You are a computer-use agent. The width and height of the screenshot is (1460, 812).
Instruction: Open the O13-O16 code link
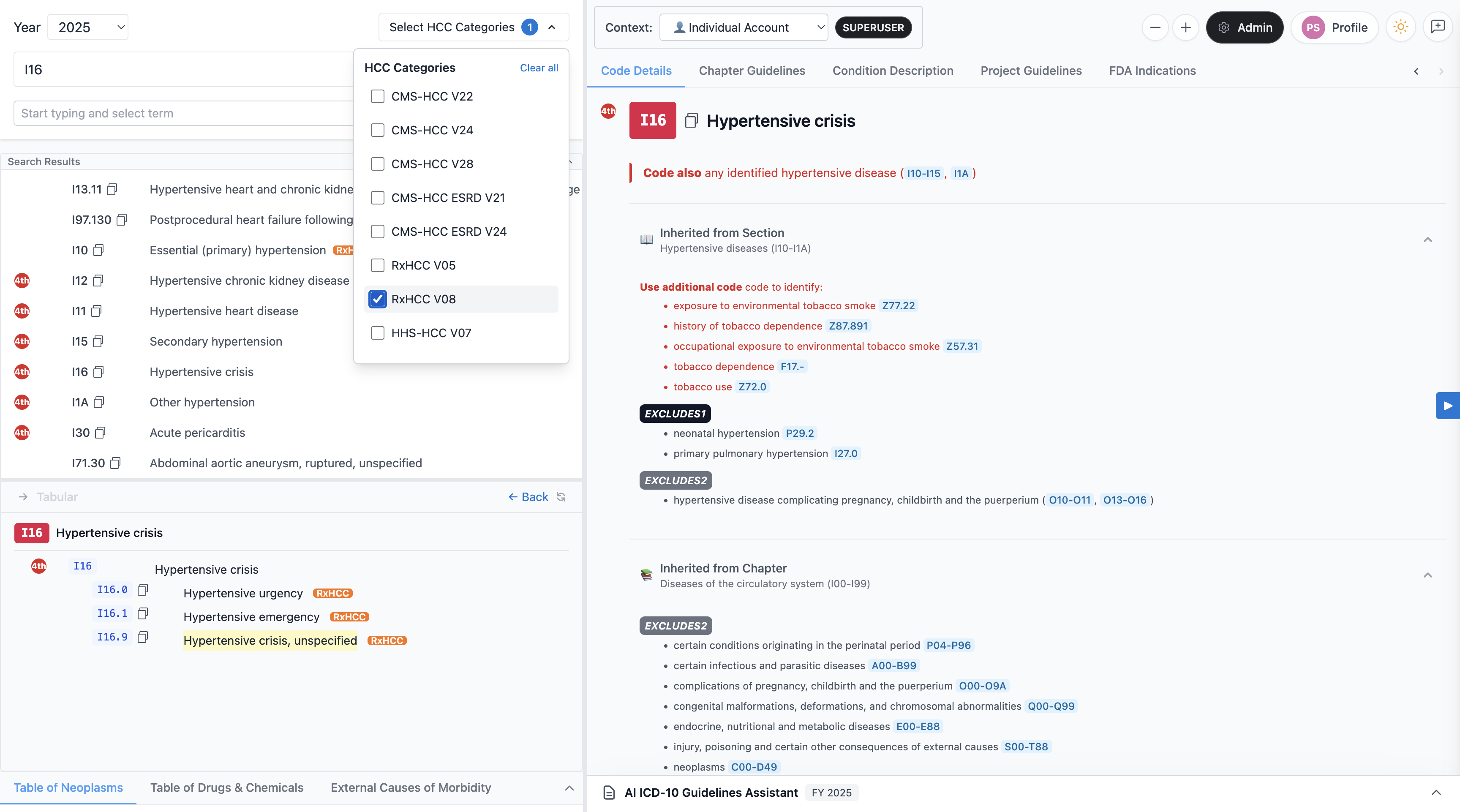1125,500
